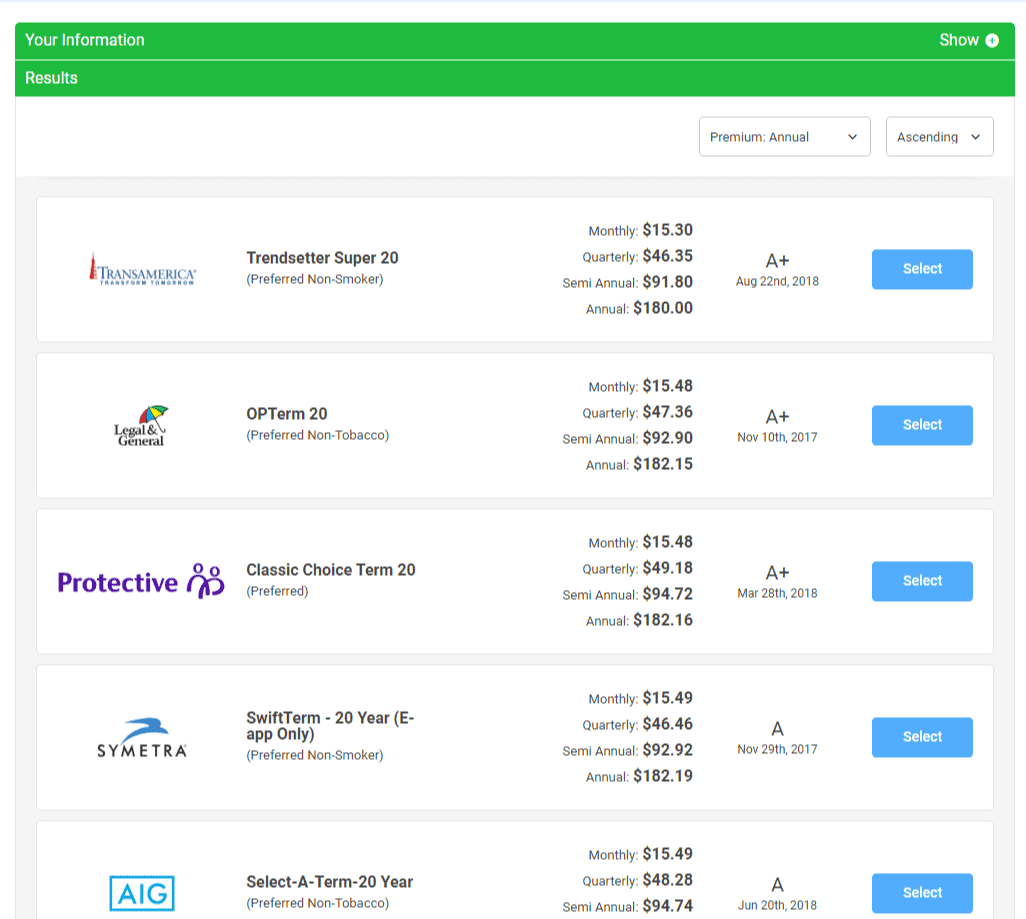Image resolution: width=1026 pixels, height=919 pixels.
Task: Click the $182.16 annual premium
Action: (662, 620)
